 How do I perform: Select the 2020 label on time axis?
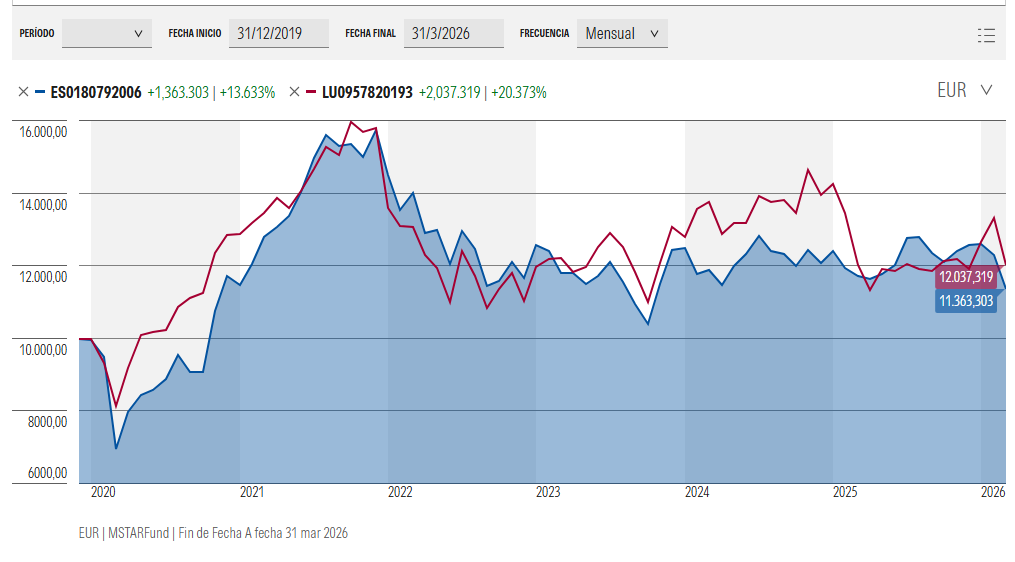[x=103, y=492]
